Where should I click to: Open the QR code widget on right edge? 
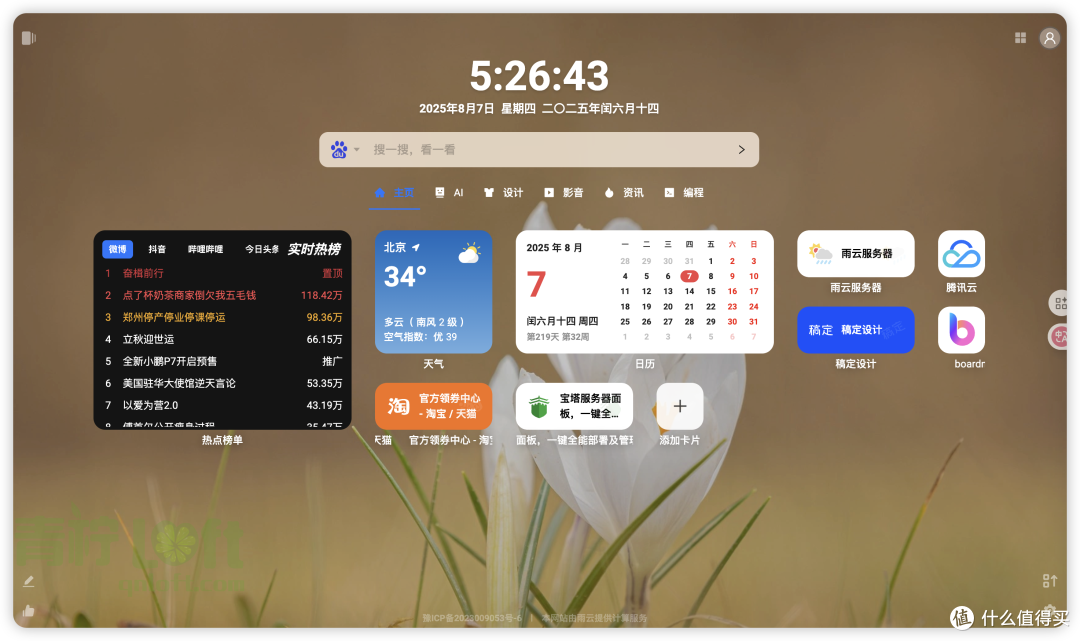pos(1061,302)
